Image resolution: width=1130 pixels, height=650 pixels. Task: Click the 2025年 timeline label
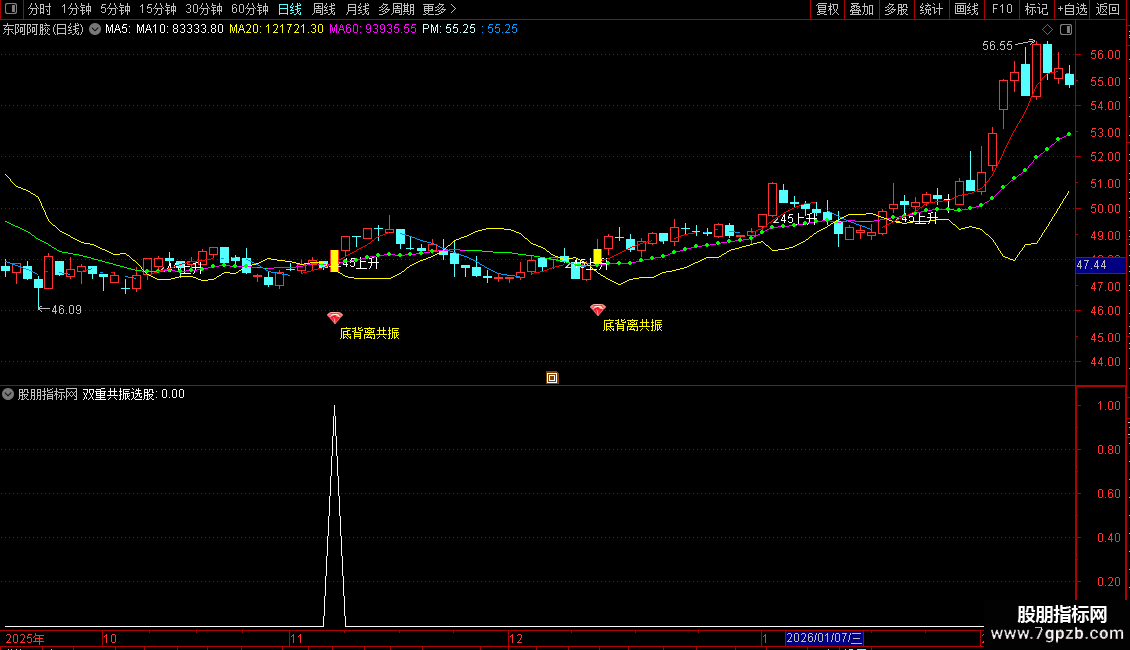(25, 638)
